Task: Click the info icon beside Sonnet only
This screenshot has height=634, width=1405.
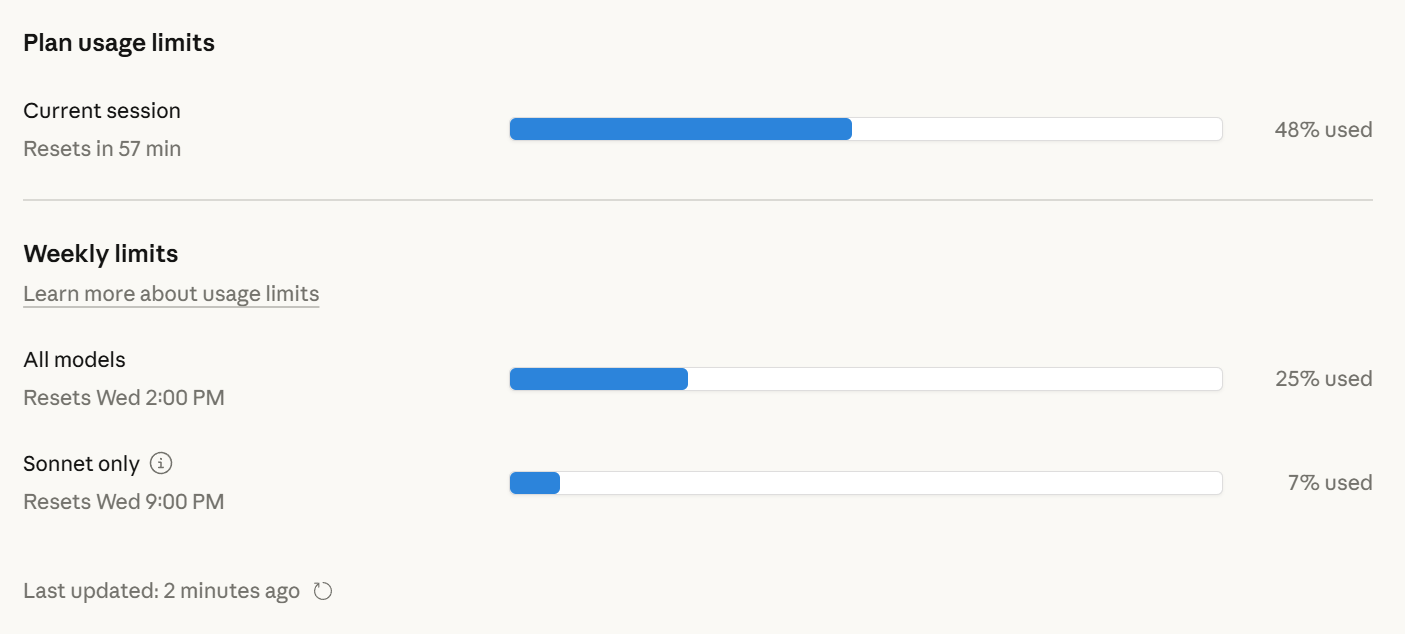Action: coord(161,464)
